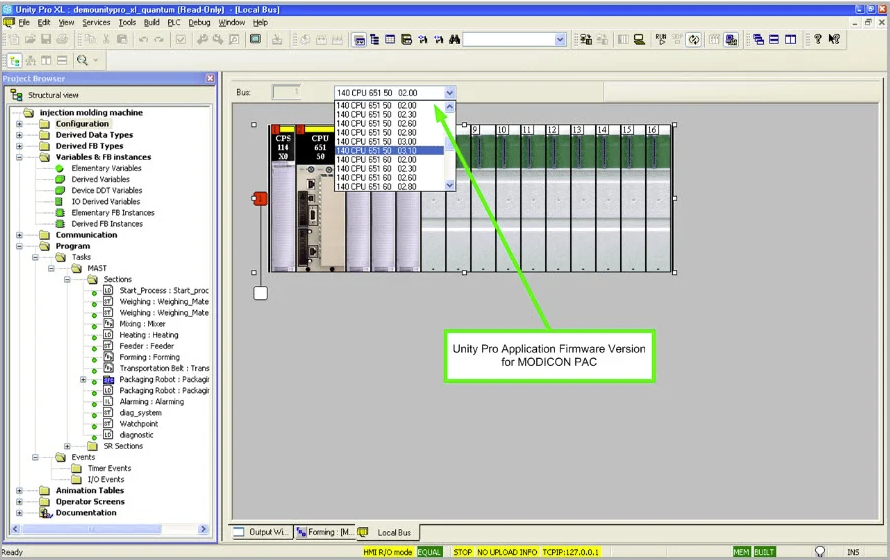Click the Open project folder icon
This screenshot has width=890, height=560.
coord(30,39)
